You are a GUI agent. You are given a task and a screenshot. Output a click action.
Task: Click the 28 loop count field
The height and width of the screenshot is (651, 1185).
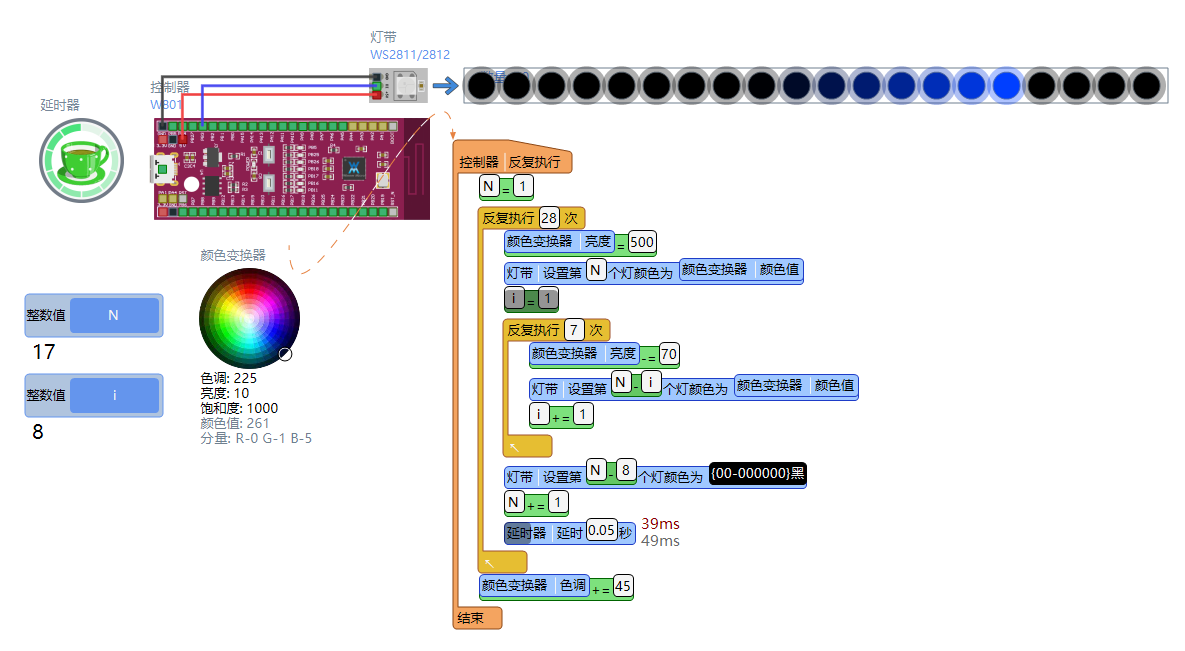(548, 217)
